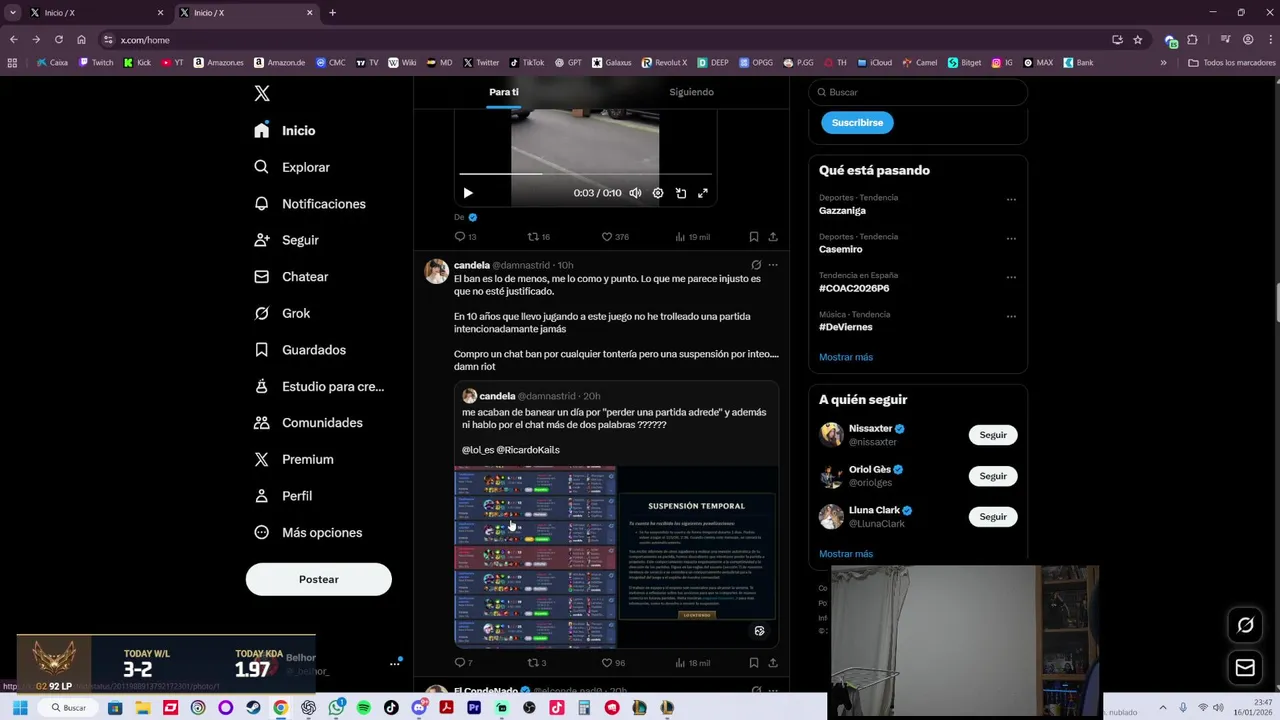Expand Más opciones in the sidebar
Screen dimensions: 1280x720
point(308,533)
